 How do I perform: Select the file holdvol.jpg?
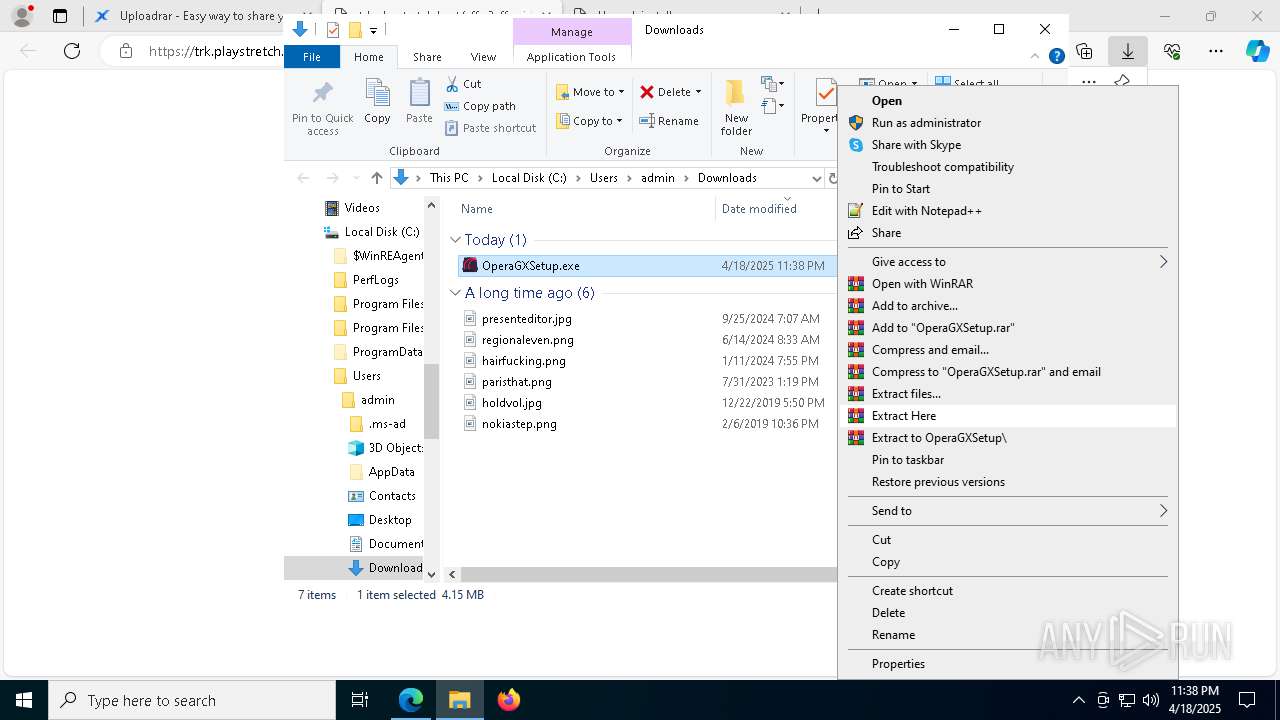click(511, 403)
